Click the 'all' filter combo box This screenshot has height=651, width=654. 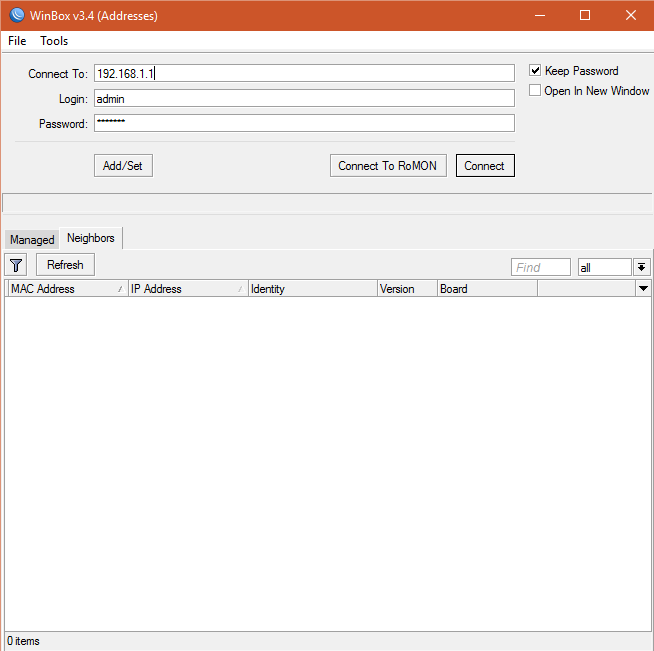coord(604,267)
